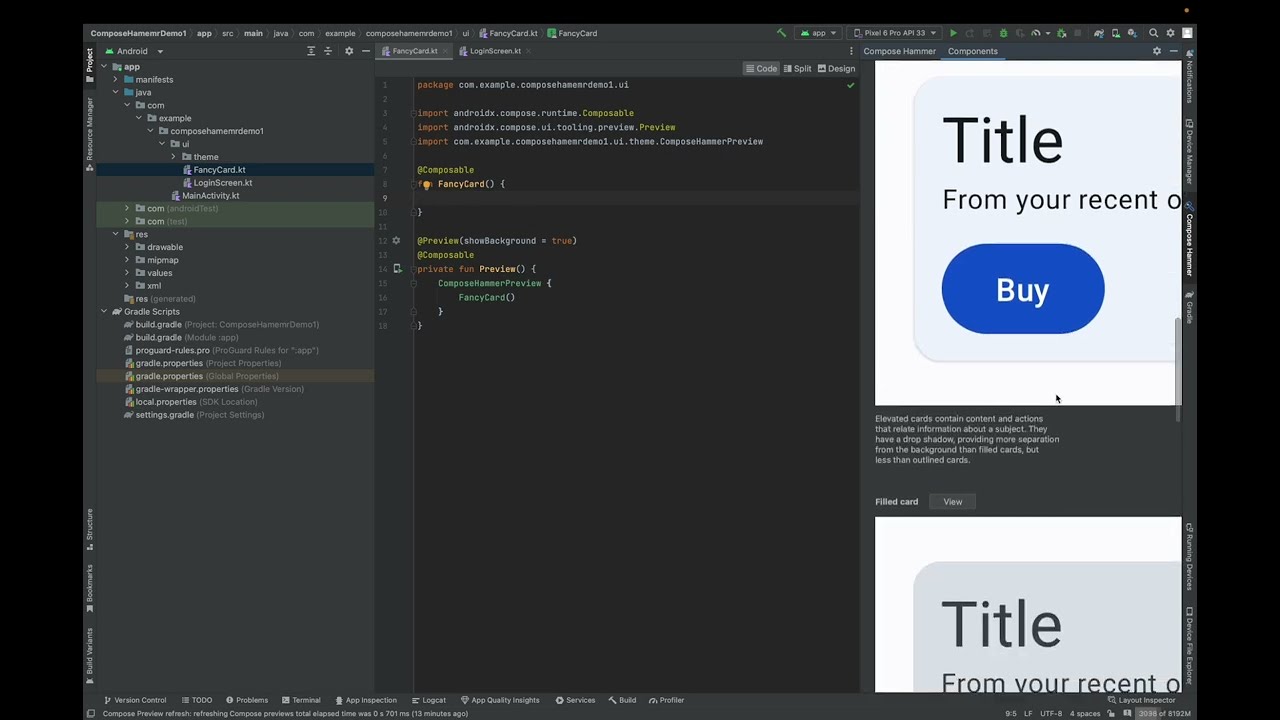Open the Layout Inspector from the status bar
This screenshot has width=1280, height=720.
click(1141, 700)
